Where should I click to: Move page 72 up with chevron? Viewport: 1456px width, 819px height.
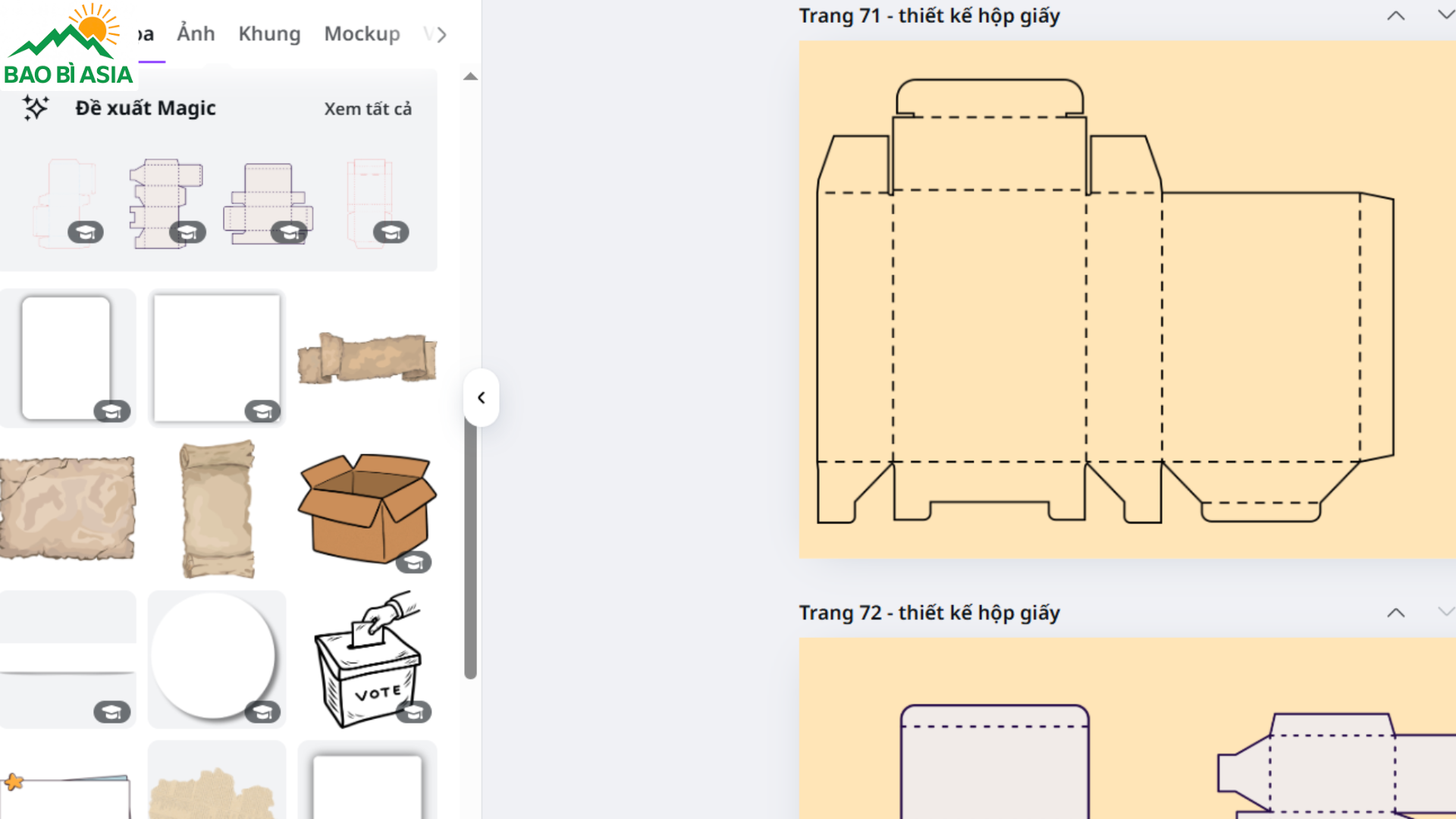(1395, 613)
